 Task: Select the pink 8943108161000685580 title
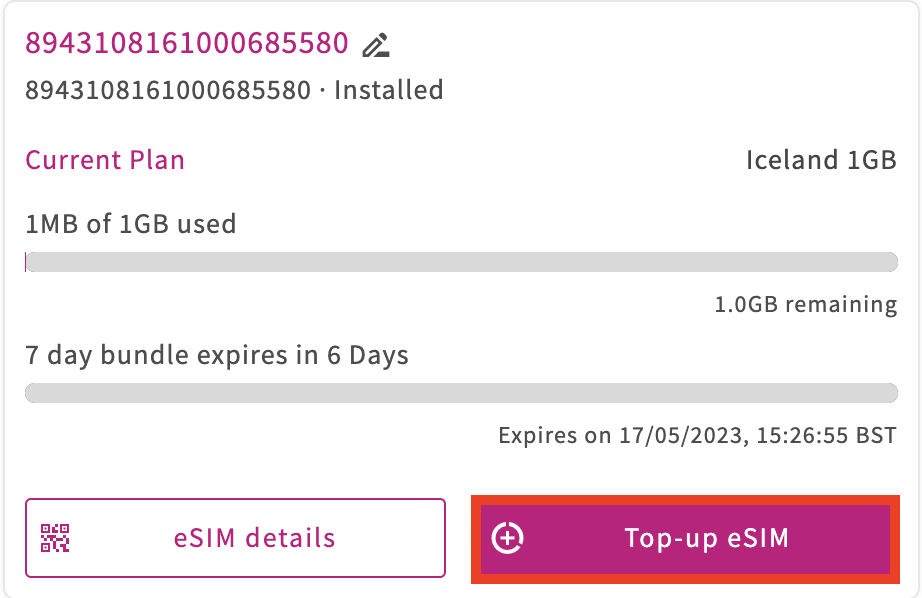tap(187, 43)
